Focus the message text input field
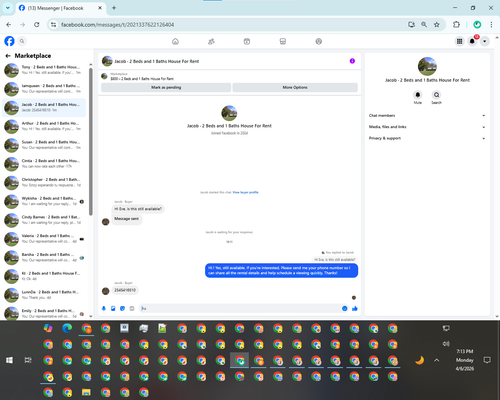 click(240, 309)
